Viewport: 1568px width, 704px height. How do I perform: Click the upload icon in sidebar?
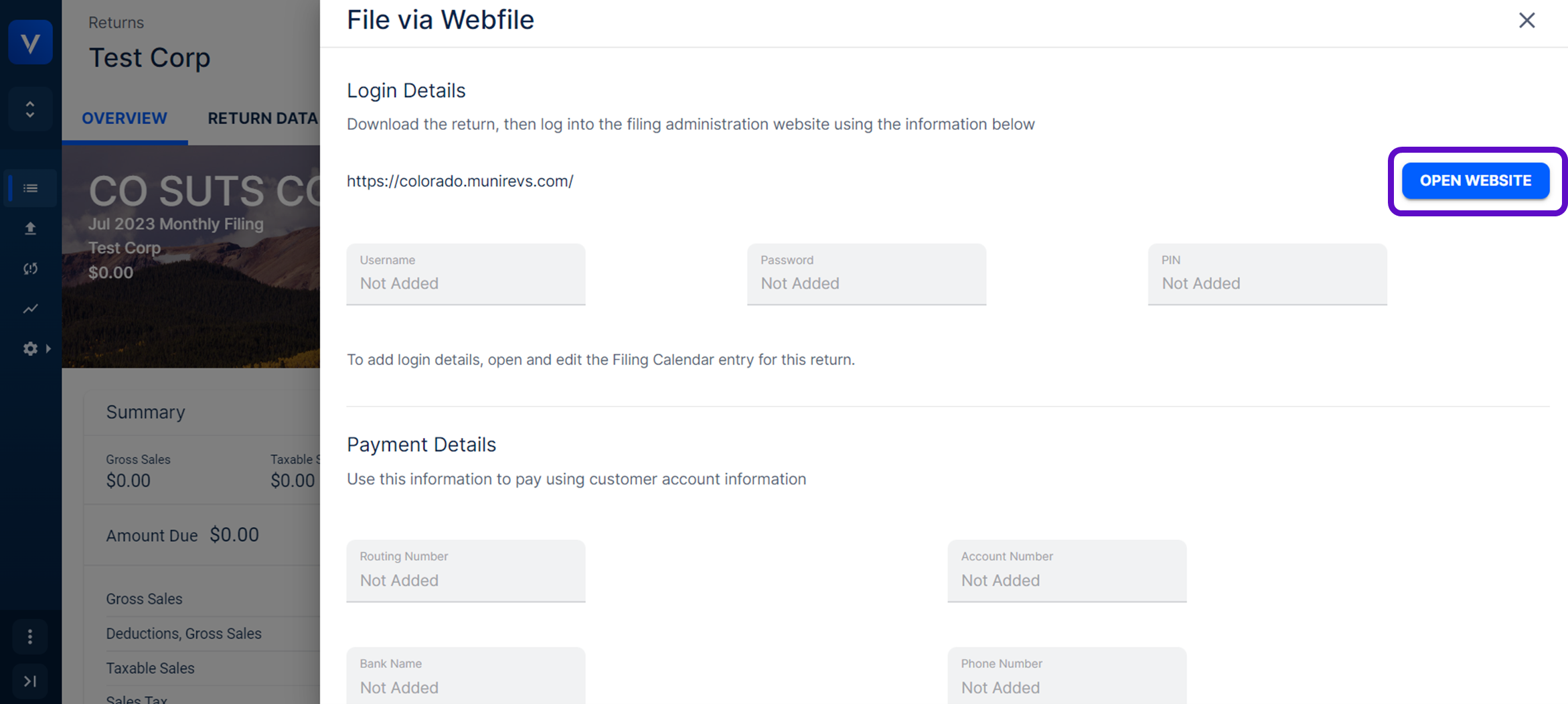coord(30,228)
